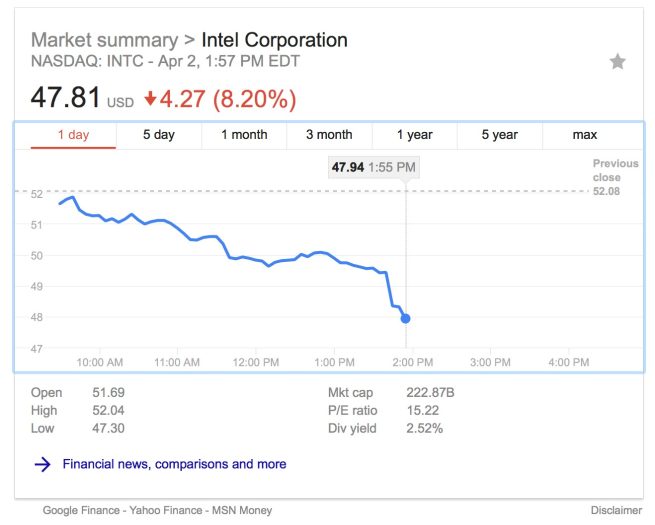Open the 3 month chart view
Screen dimensions: 655x525
tap(329, 135)
